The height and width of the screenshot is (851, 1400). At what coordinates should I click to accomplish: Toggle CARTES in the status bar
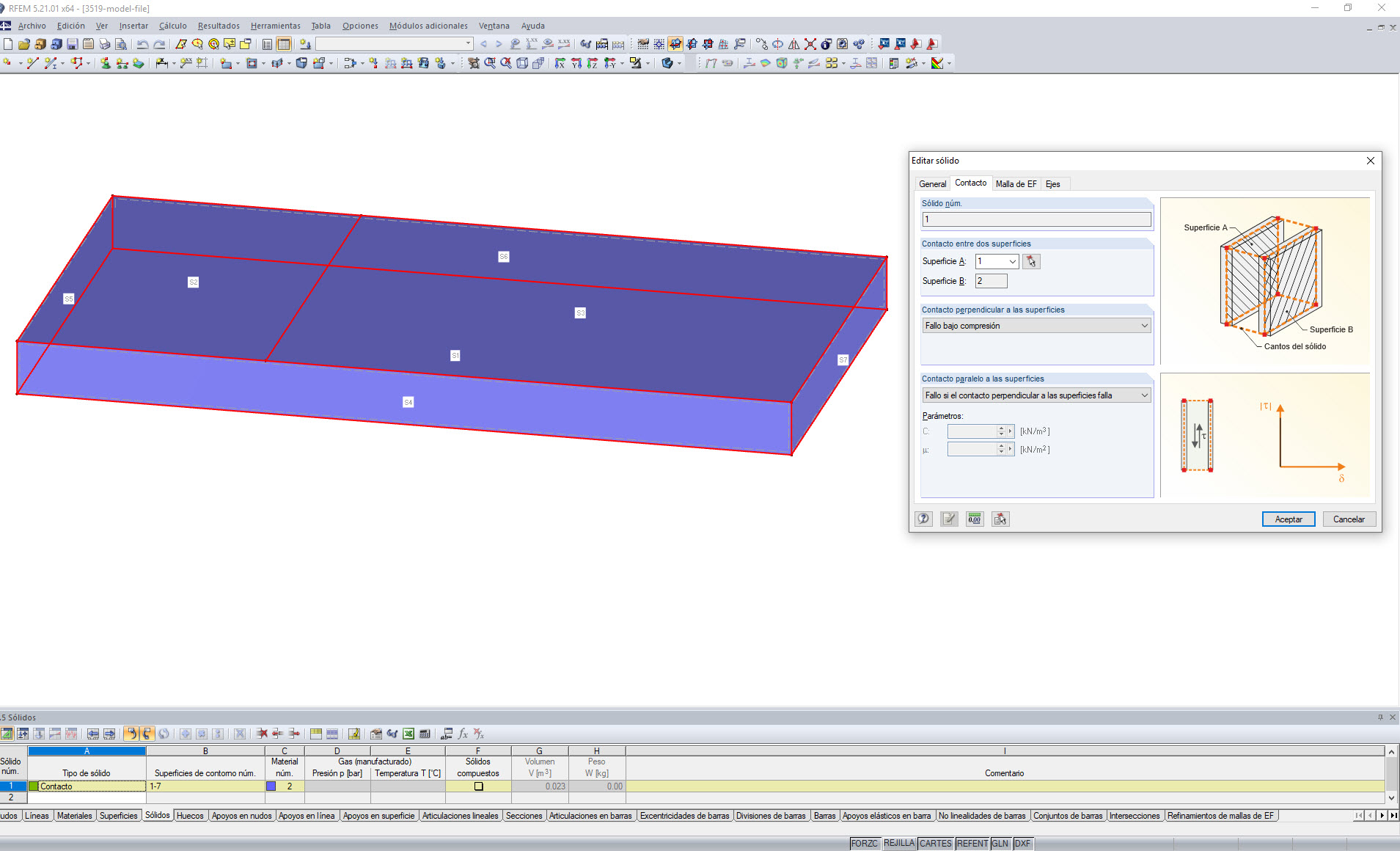tap(936, 844)
